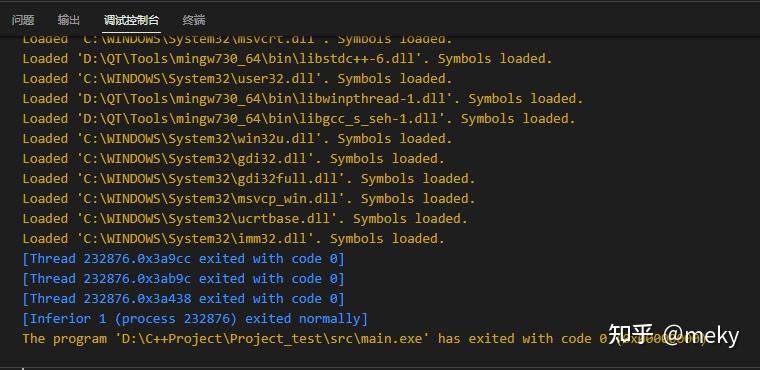This screenshot has width=760, height=370.
Task: Click the gdi32full.dll loaded line
Action: coord(249,178)
